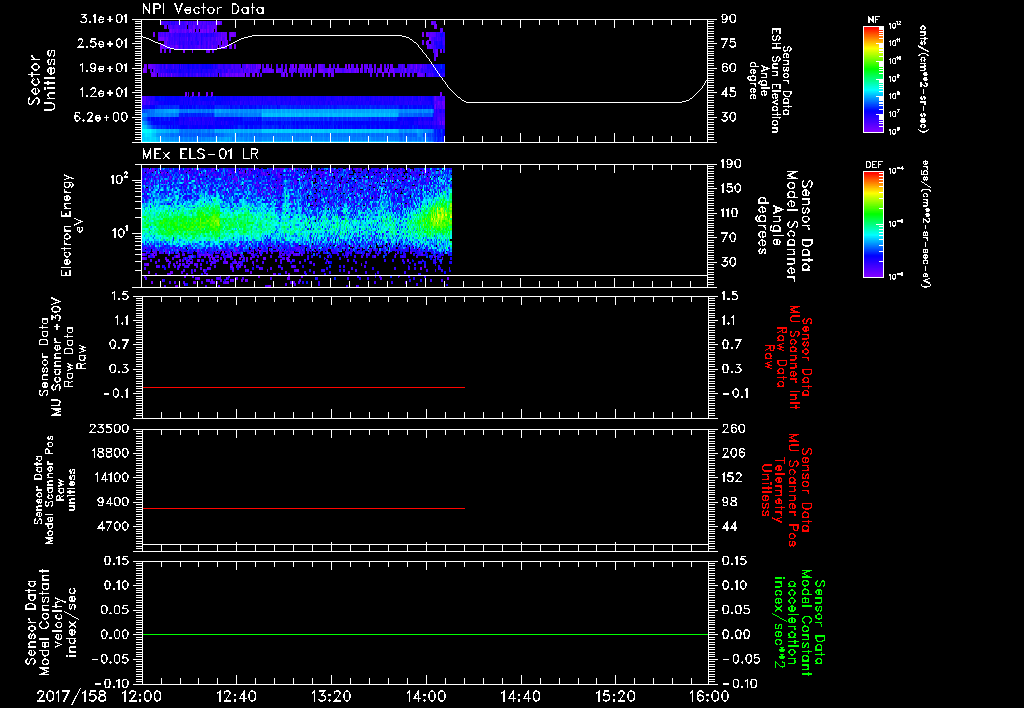Screen dimensions: 1024x708
Task: Click the 75 degree elevation tick
Action: [729, 43]
